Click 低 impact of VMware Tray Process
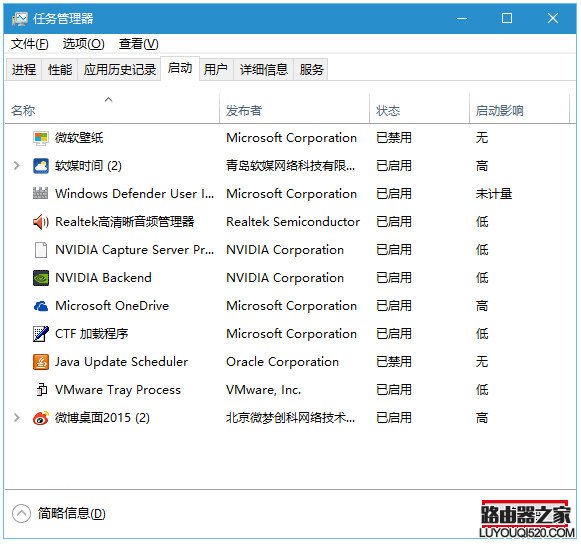 (482, 390)
